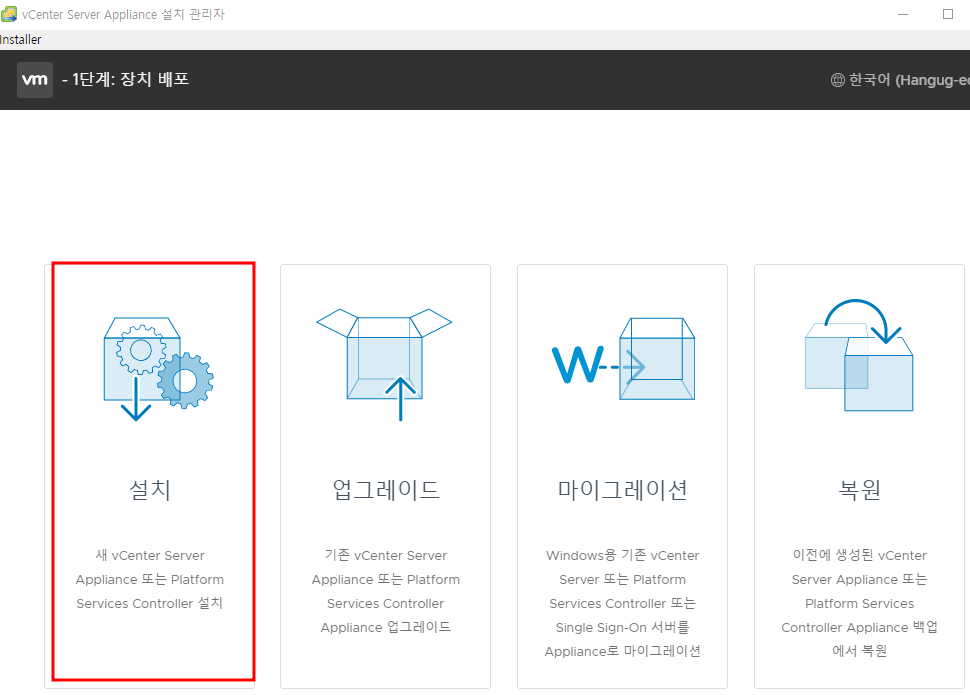This screenshot has height=695, width=970.
Task: Select the 업그레이드 card title
Action: (385, 490)
